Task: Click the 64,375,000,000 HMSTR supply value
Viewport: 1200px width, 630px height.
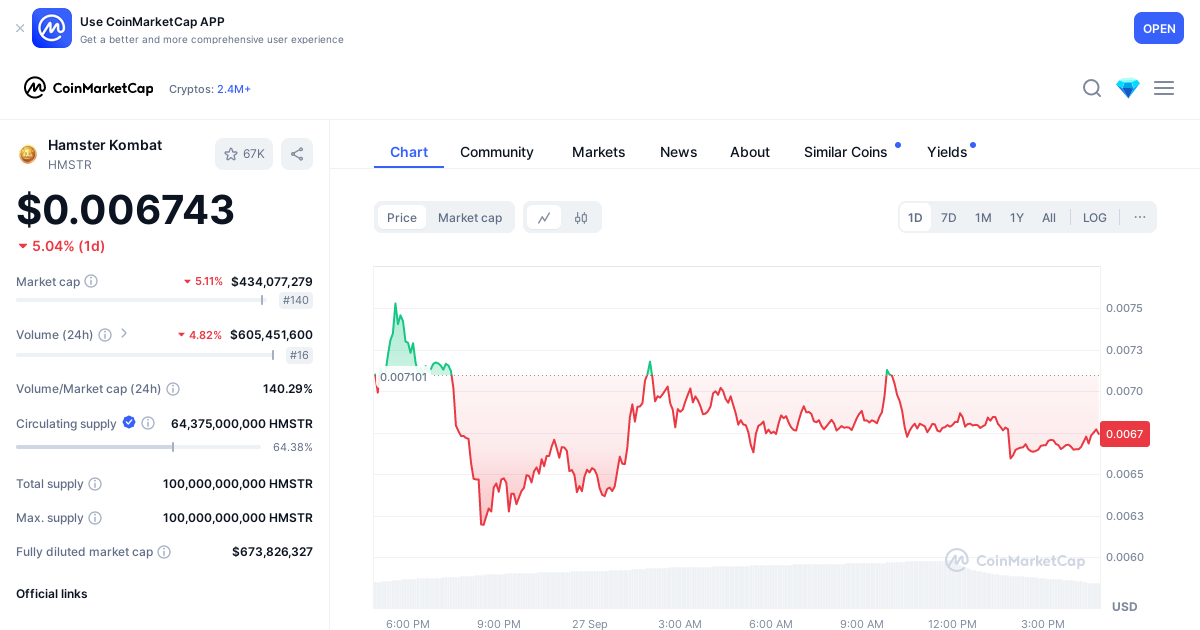Action: pyautogui.click(x=242, y=424)
